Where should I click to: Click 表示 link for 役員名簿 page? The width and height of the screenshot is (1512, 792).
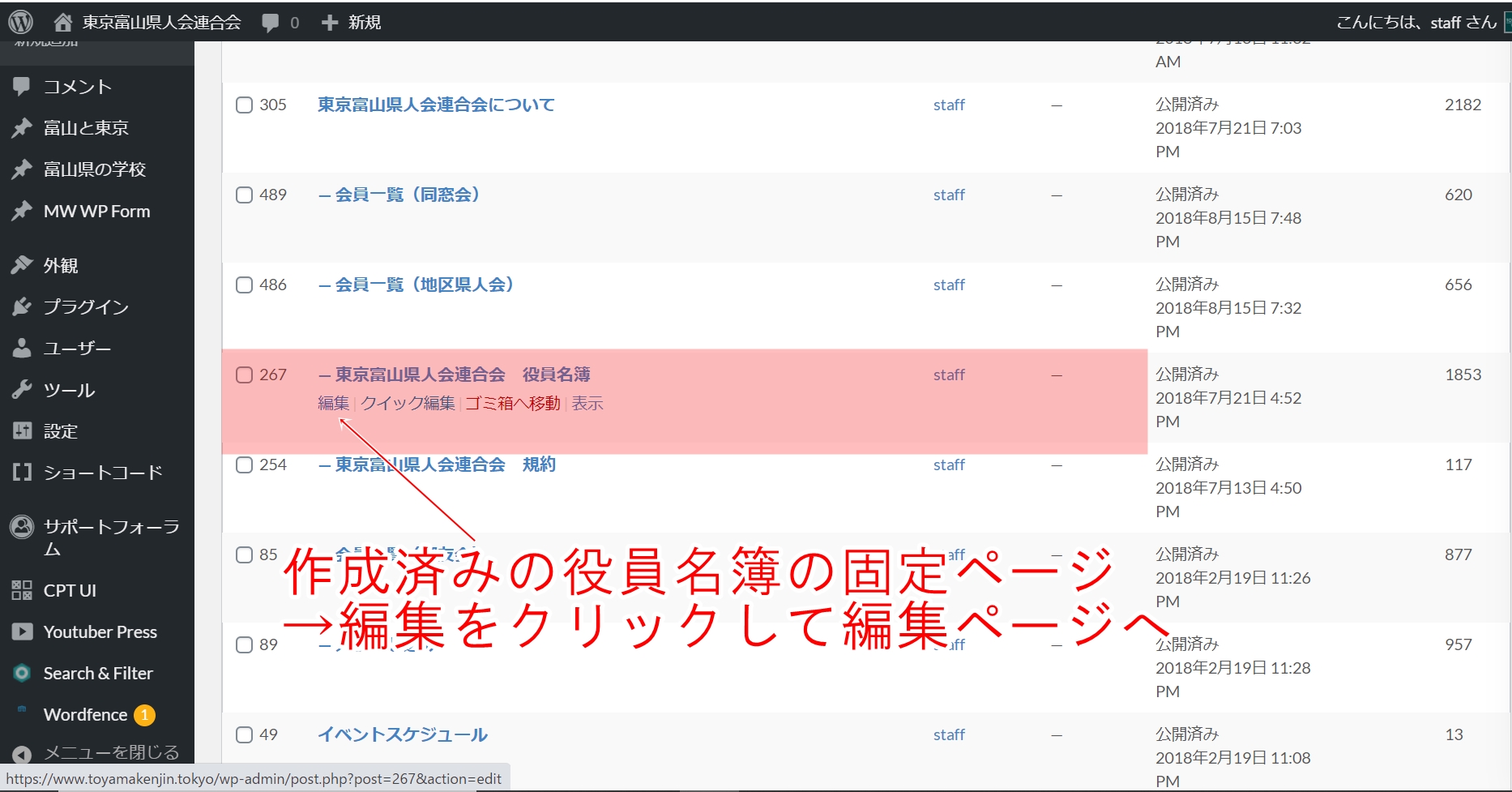(587, 403)
